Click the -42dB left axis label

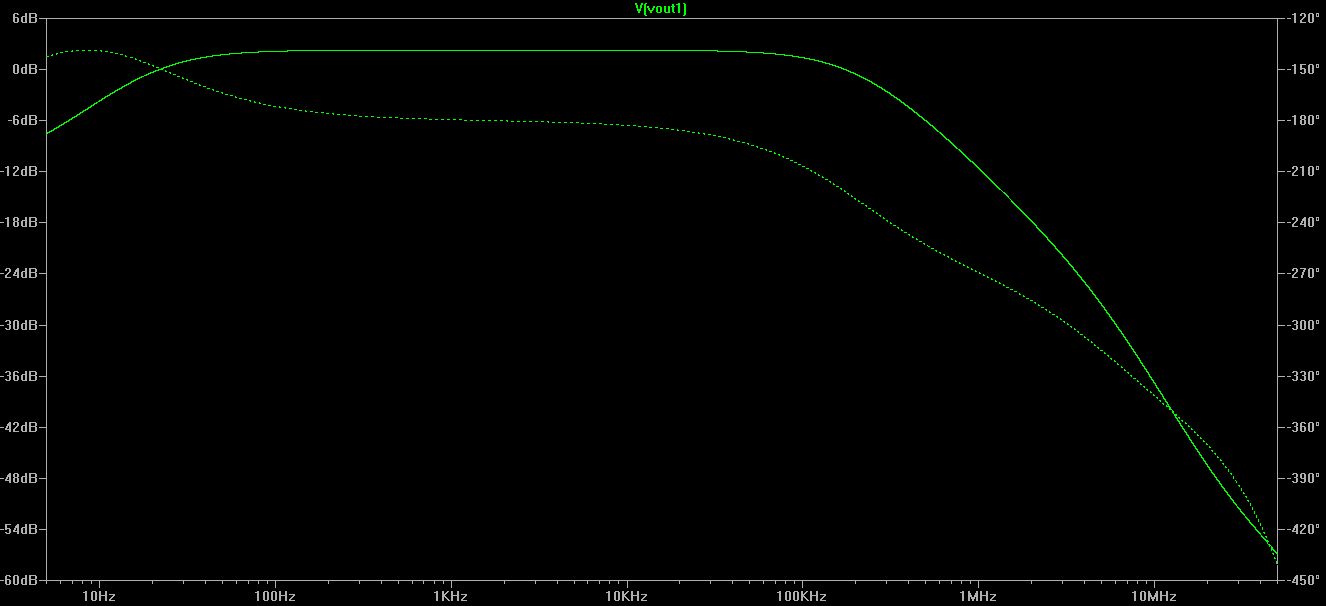pyautogui.click(x=21, y=427)
